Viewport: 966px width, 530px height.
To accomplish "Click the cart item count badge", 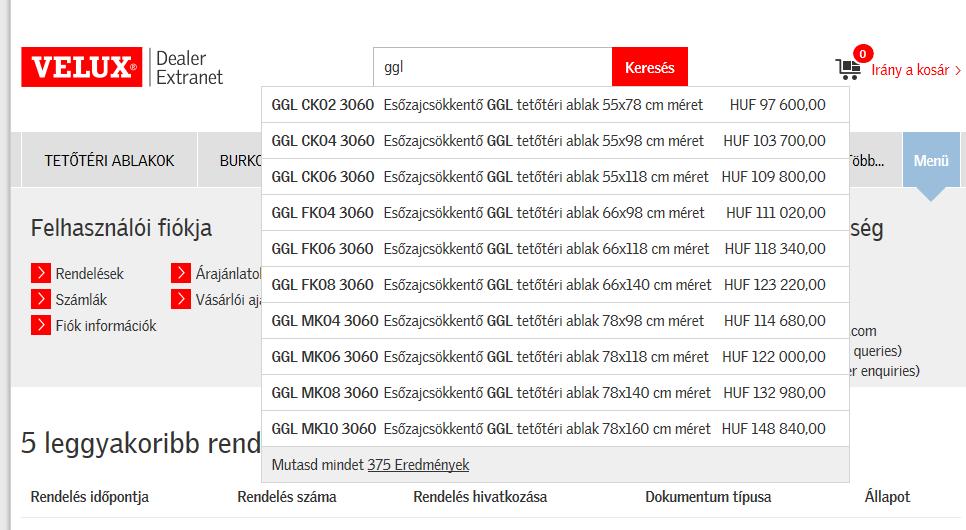I will pyautogui.click(x=862, y=54).
